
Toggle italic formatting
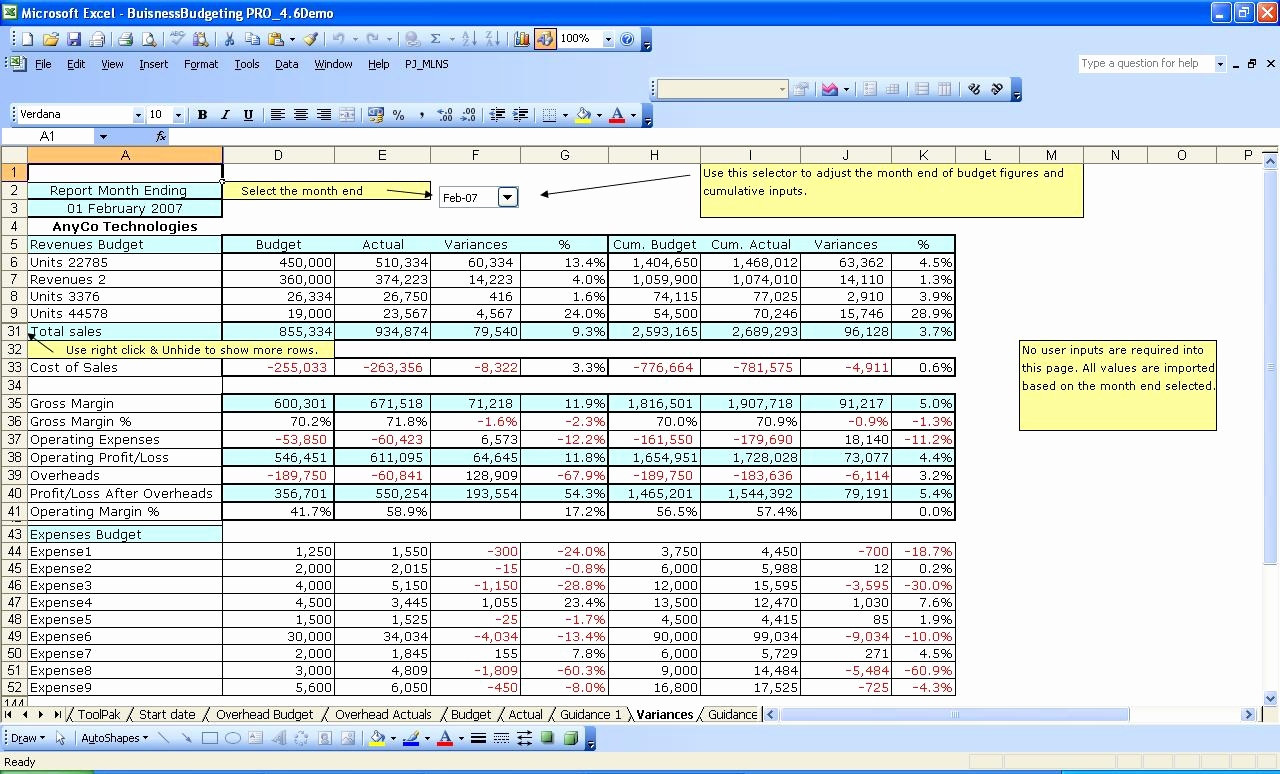pos(225,114)
